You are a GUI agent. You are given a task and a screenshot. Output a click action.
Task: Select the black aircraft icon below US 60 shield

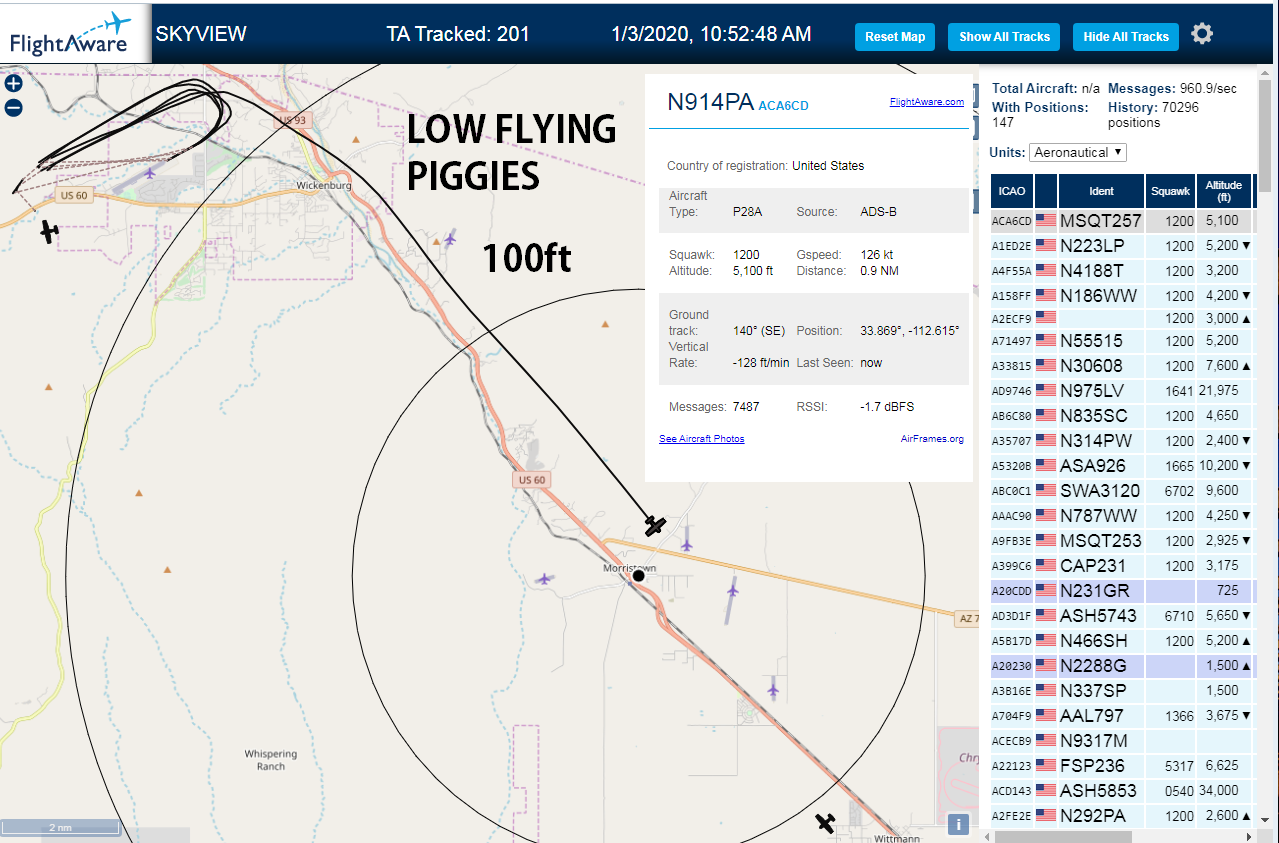coord(50,232)
